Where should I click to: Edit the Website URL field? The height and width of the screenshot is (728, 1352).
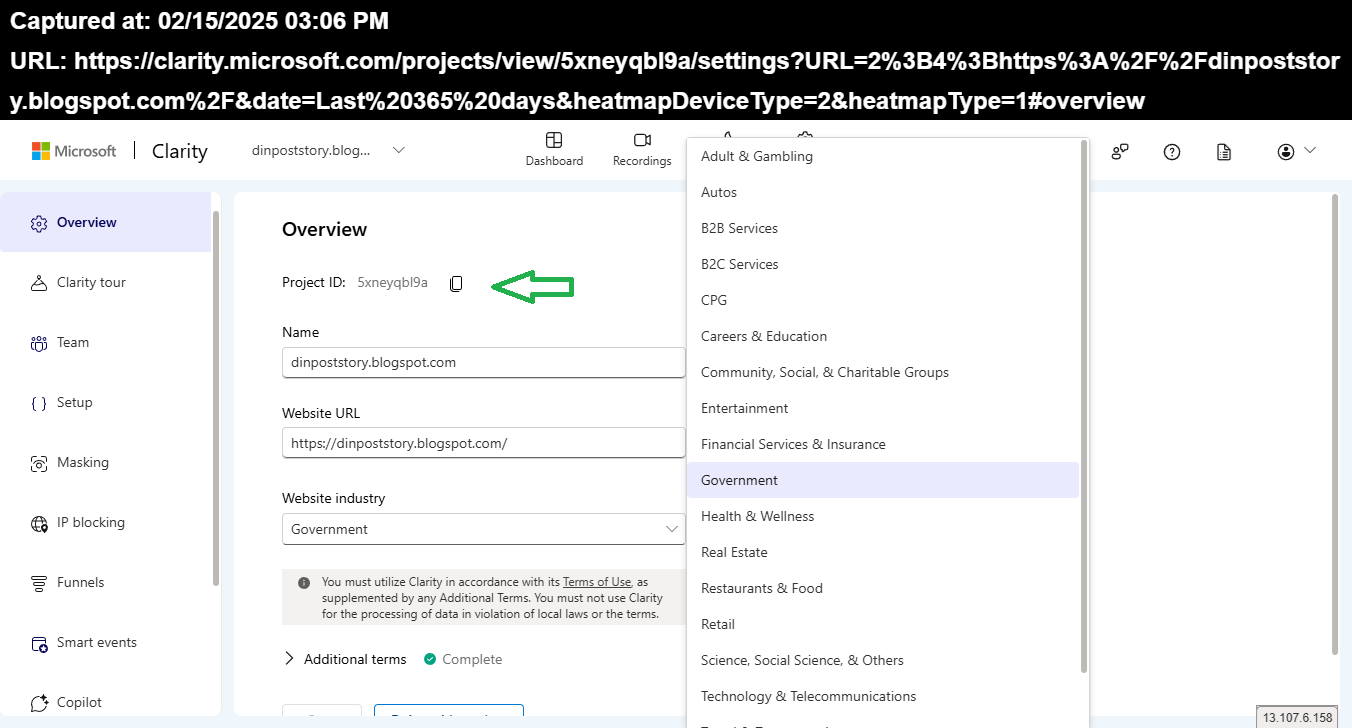click(x=484, y=442)
